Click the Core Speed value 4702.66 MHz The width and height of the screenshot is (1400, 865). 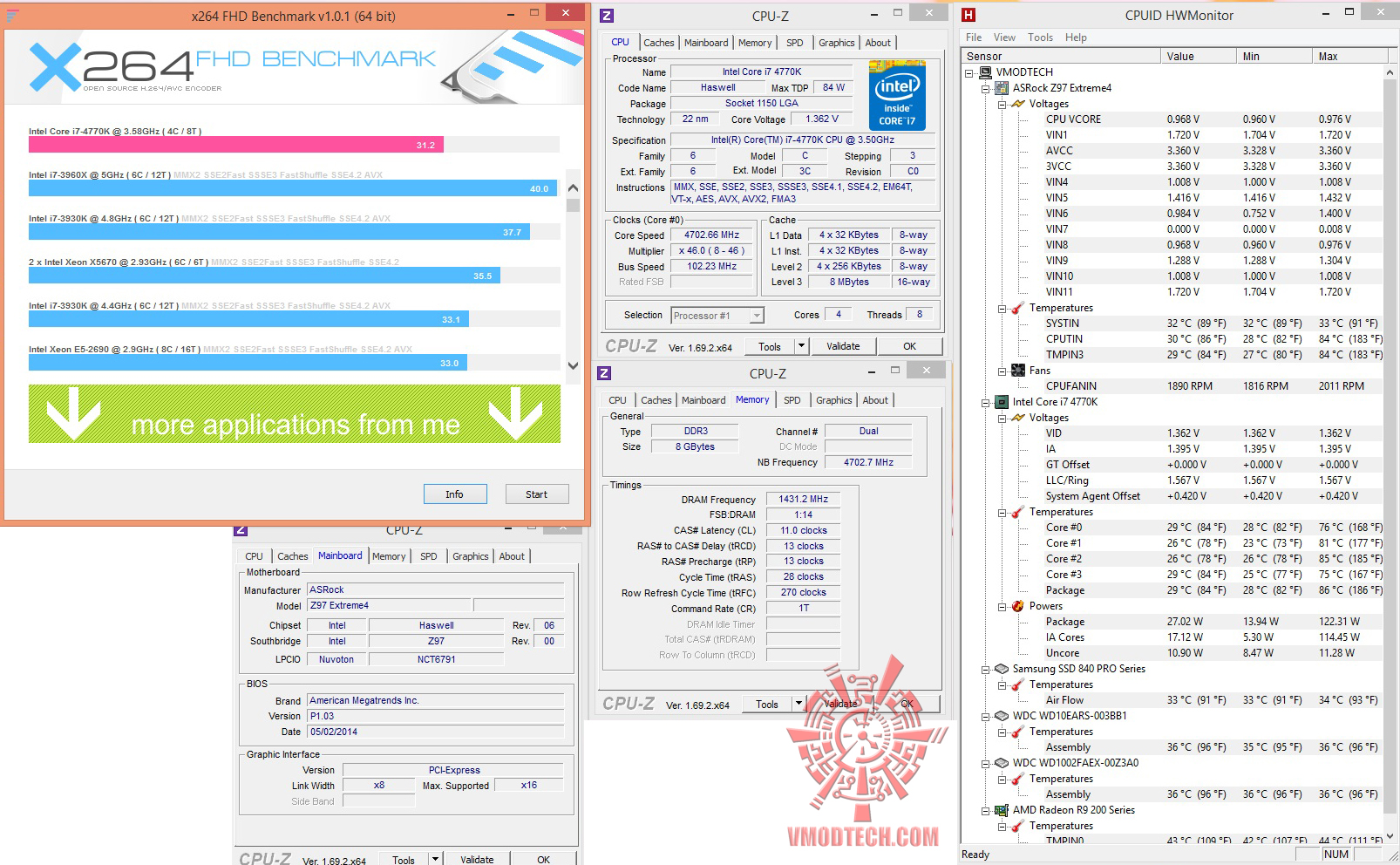point(712,235)
